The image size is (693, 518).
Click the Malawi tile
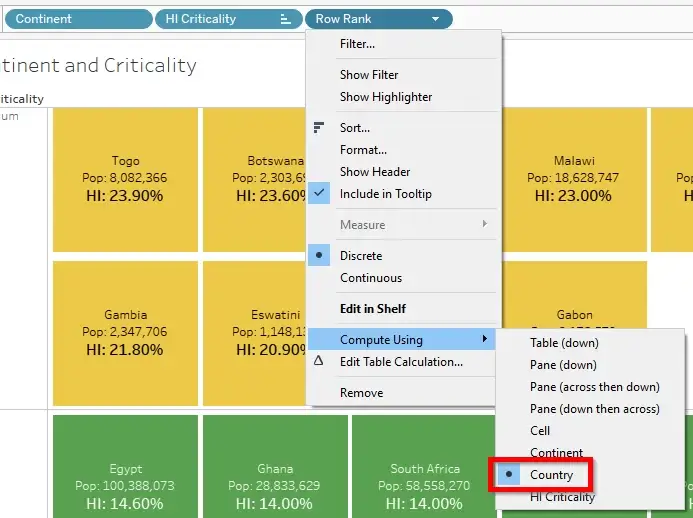[574, 180]
